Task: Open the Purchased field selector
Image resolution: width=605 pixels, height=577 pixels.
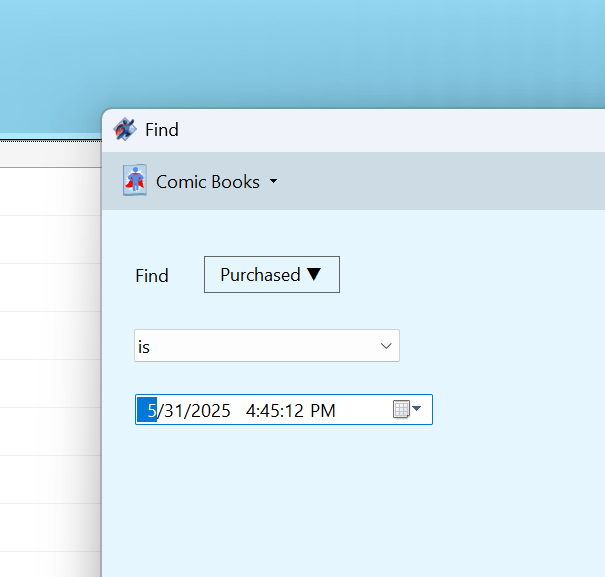Action: [x=272, y=274]
